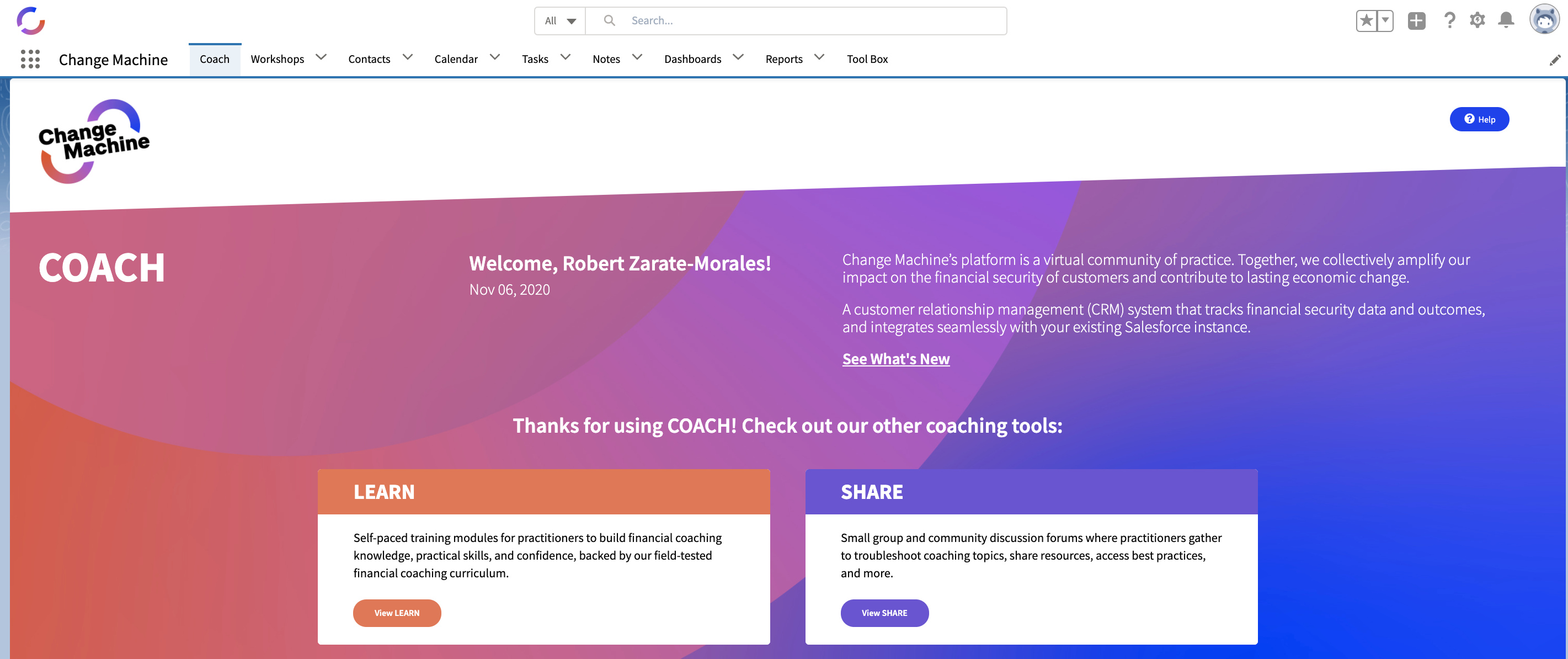This screenshot has width=1568, height=659.
Task: Open the Tasks tab
Action: pyautogui.click(x=535, y=59)
